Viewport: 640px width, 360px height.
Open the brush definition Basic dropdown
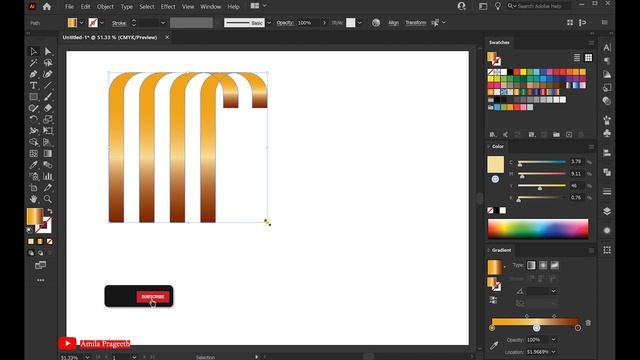pos(269,23)
